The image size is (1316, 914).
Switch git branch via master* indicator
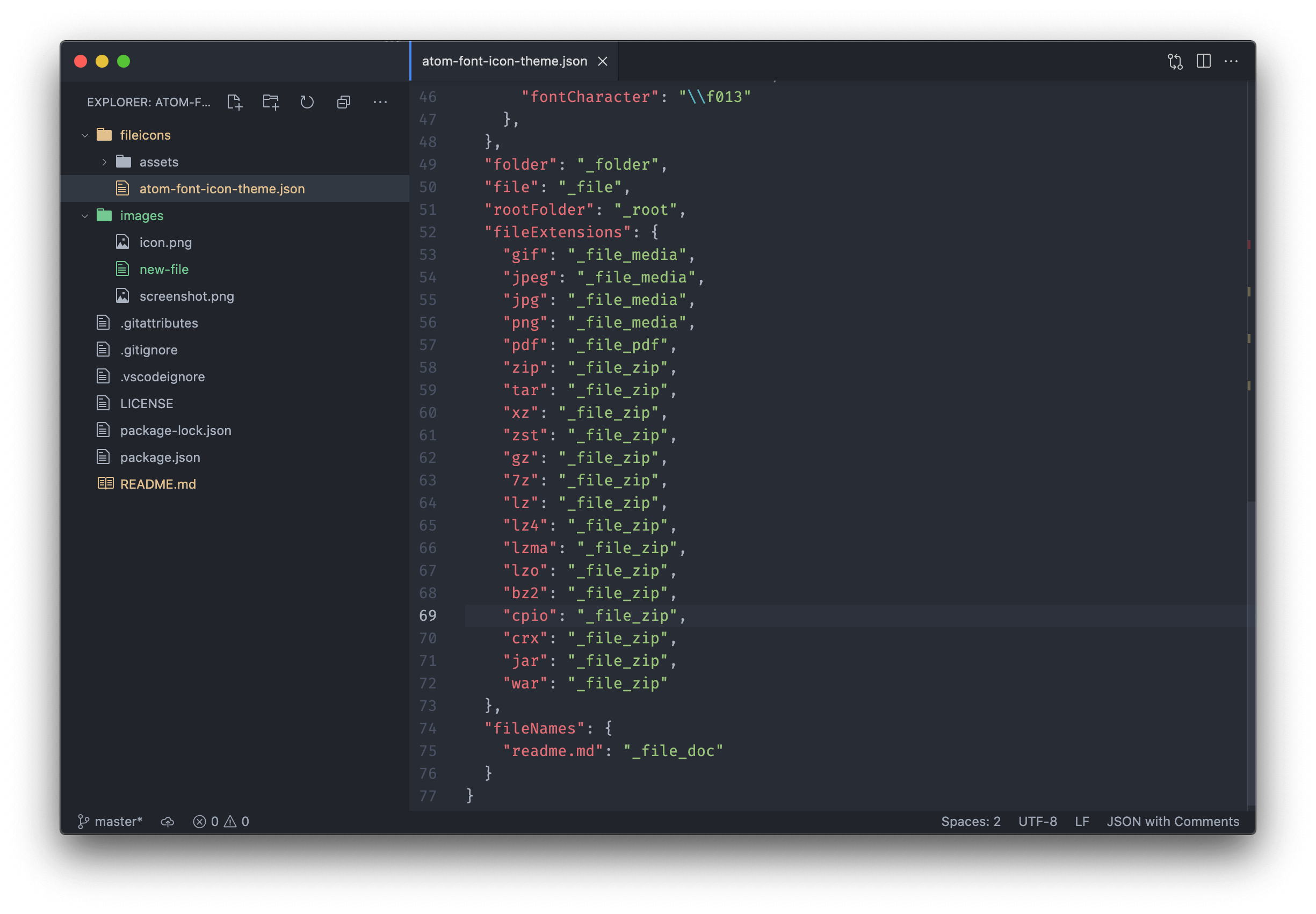tap(110, 822)
